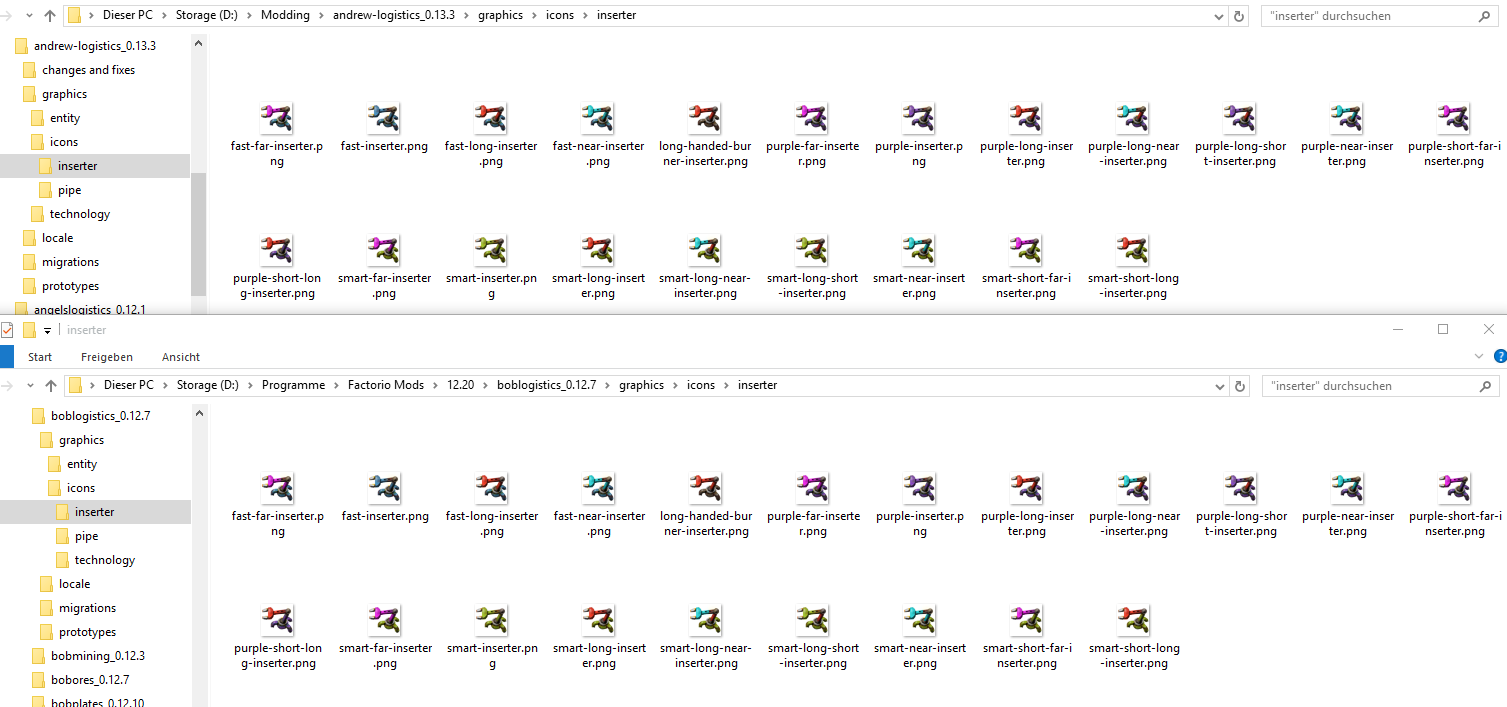Open the Freigeben ribbon tab
The height and width of the screenshot is (707, 1507).
pos(107,357)
